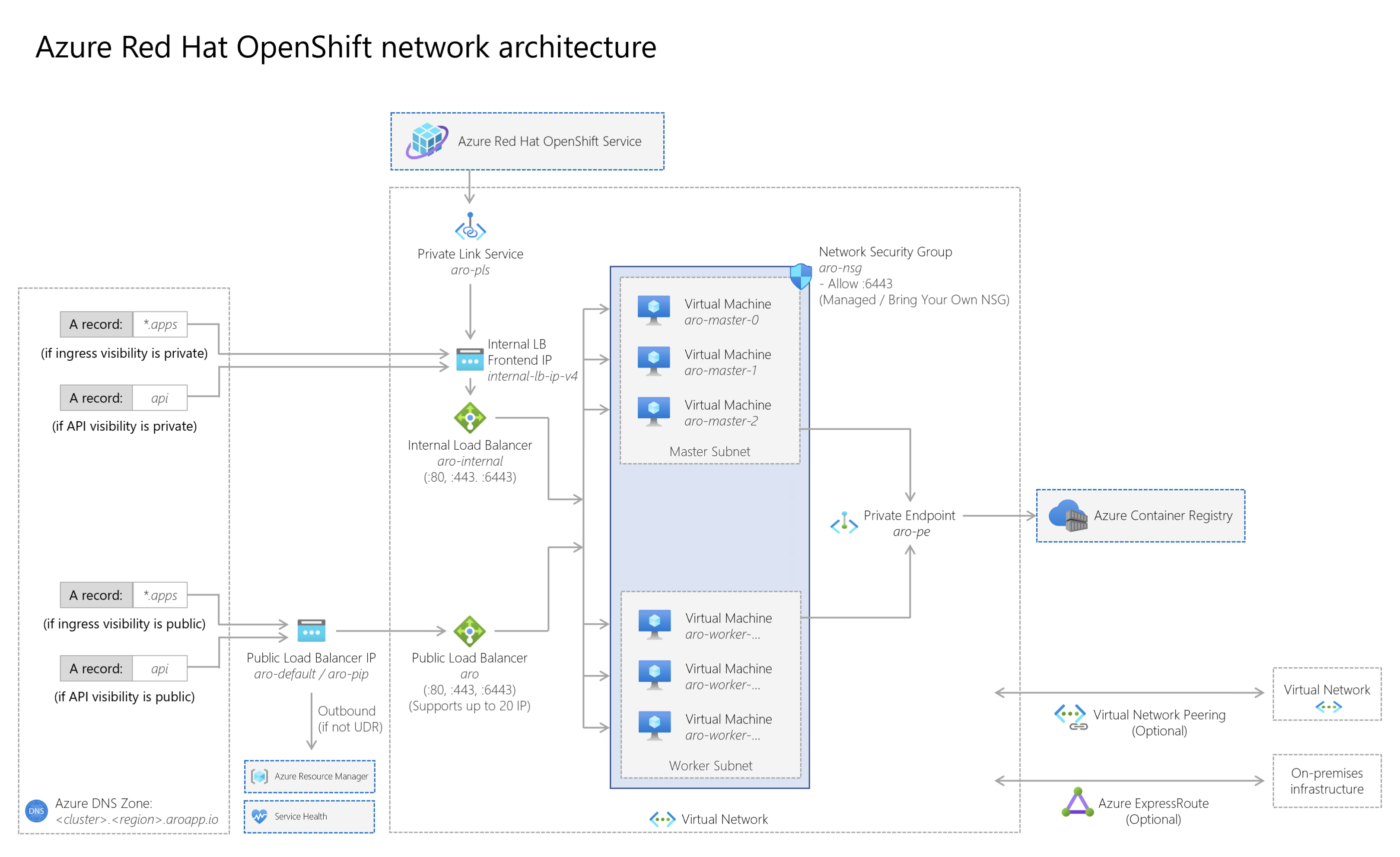The image size is (1400, 857).
Task: Click the Azure Red Hat OpenShift Service icon
Action: click(427, 141)
